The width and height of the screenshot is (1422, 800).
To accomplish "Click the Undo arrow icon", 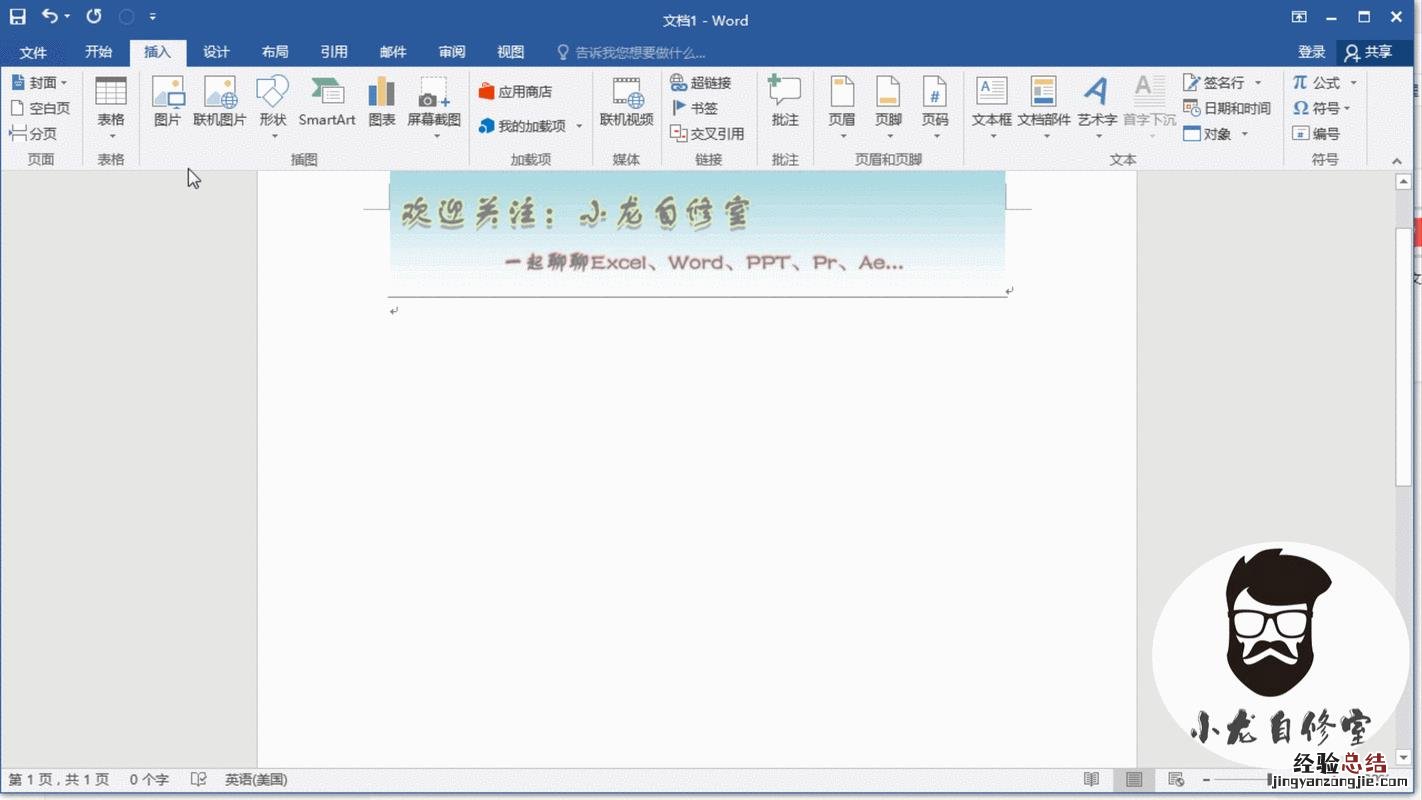I will tap(50, 17).
